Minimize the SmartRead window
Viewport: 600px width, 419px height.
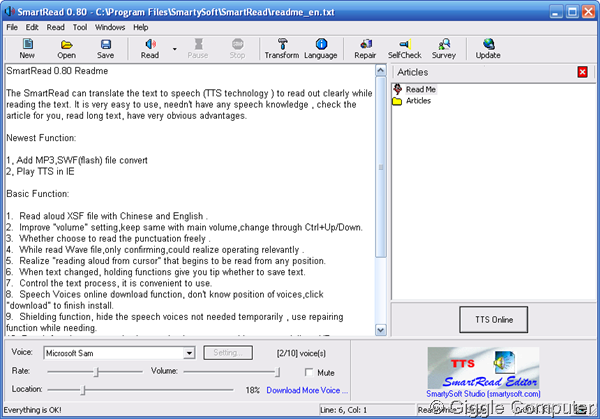tap(556, 12)
